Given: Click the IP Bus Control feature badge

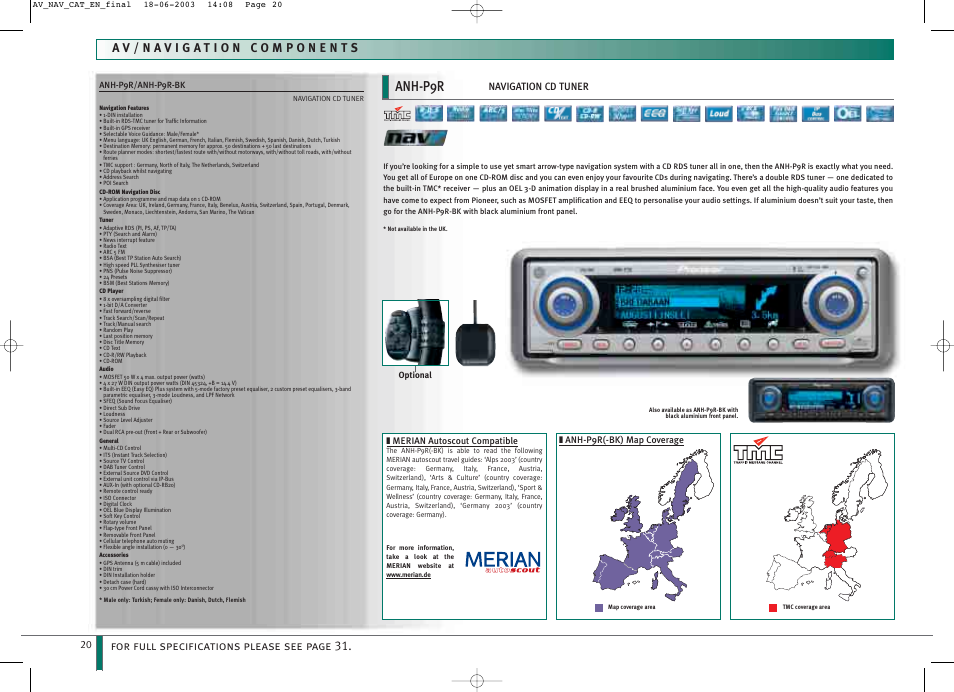Looking at the screenshot, I should [x=815, y=114].
